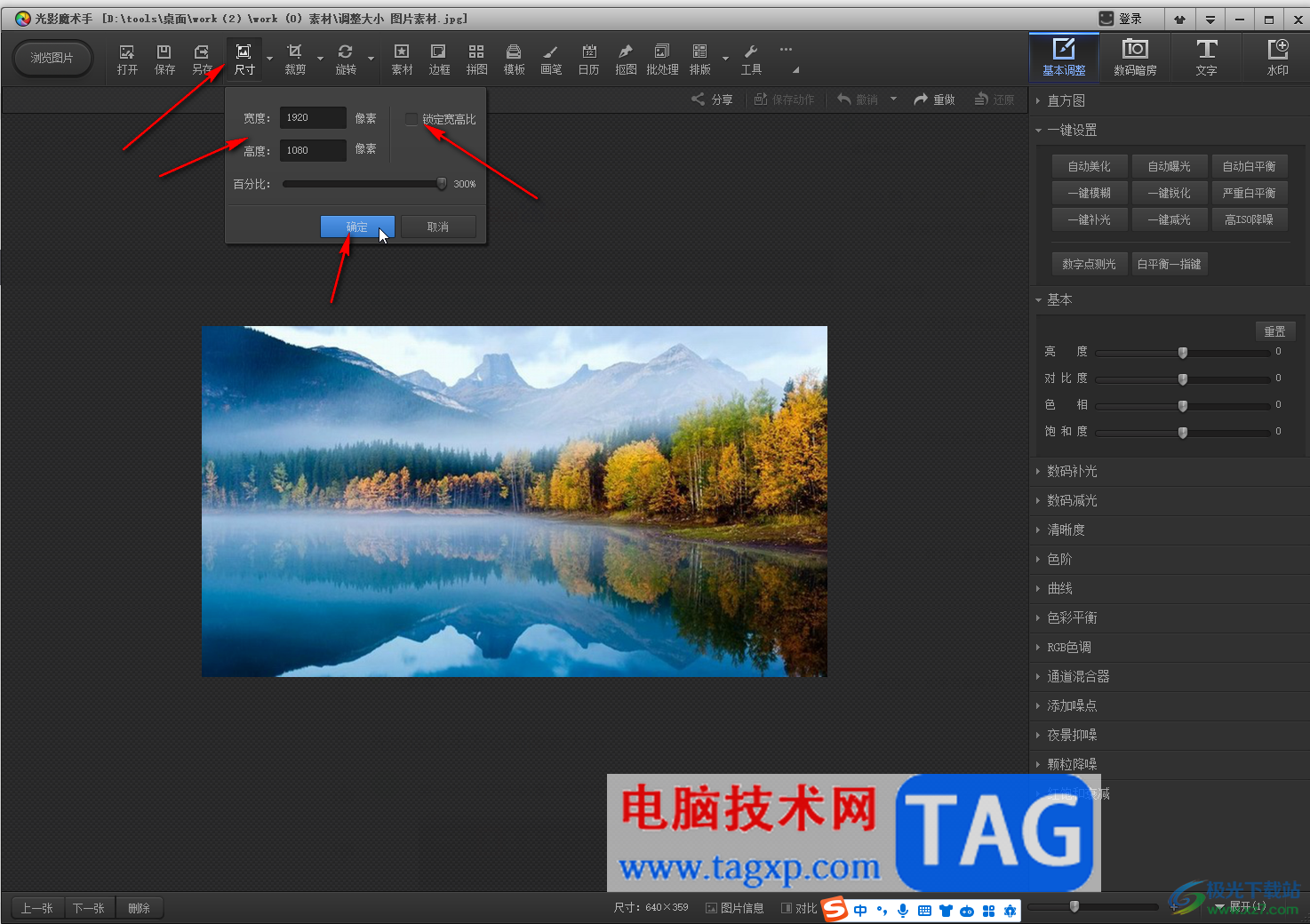Switch to the 文字 tab
The width and height of the screenshot is (1310, 924).
[x=1206, y=58]
